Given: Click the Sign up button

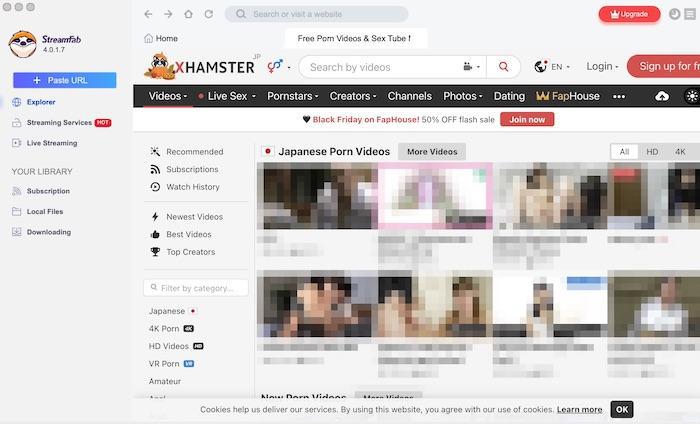Looking at the screenshot, I should pyautogui.click(x=664, y=67).
